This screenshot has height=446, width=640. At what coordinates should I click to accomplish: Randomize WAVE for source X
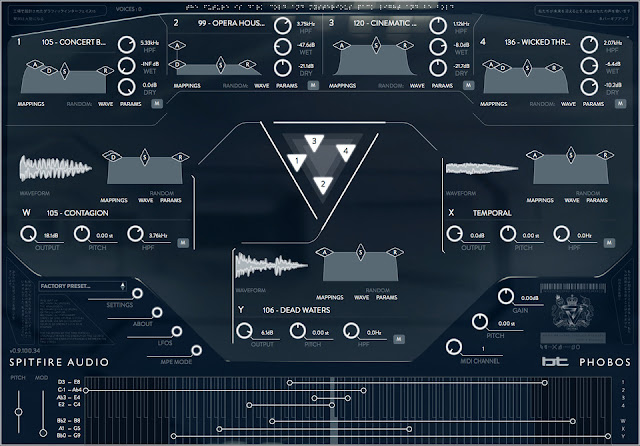coord(571,200)
